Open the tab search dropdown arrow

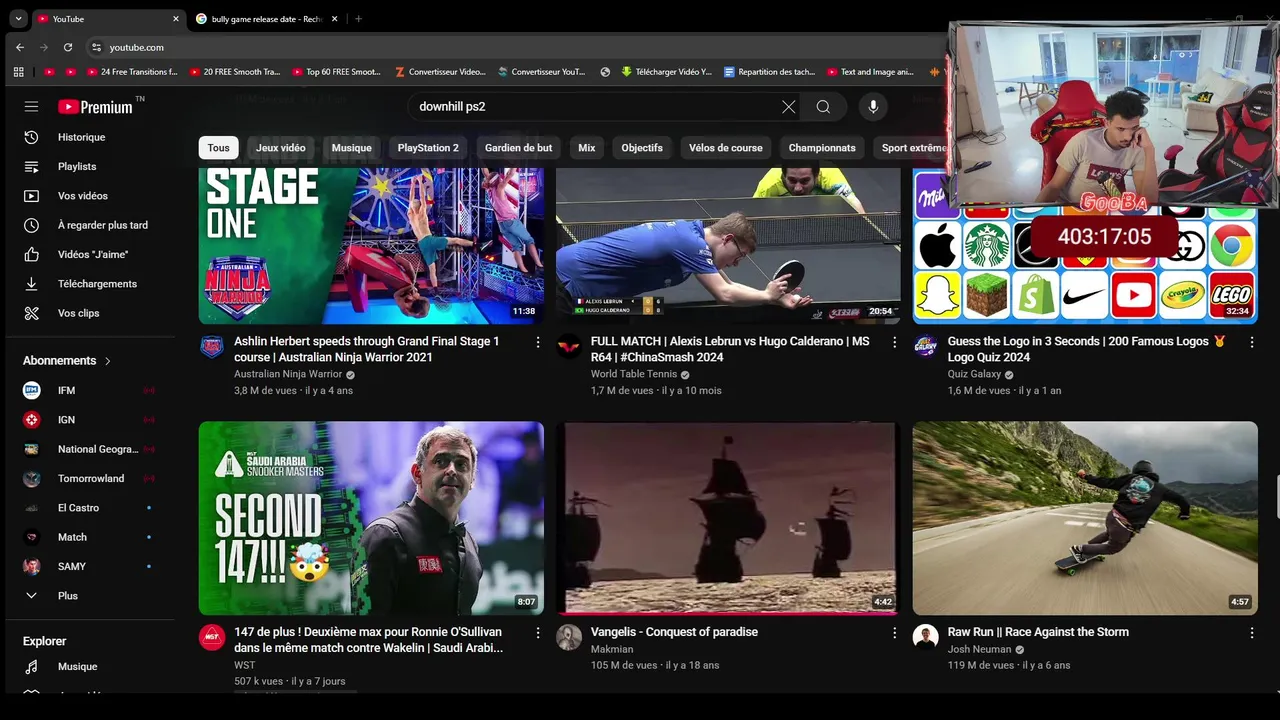18,18
